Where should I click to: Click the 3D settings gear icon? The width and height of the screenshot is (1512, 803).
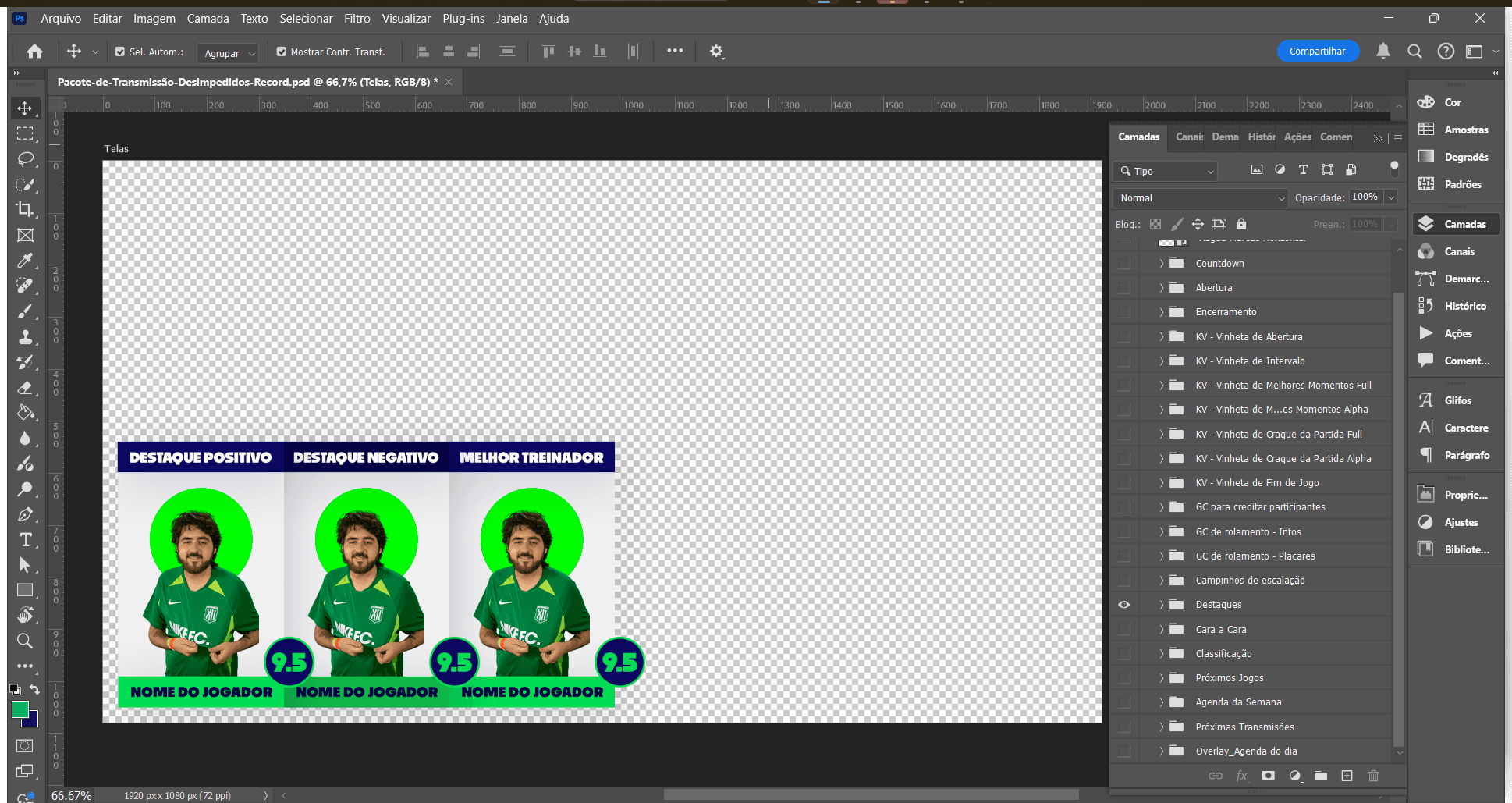coord(716,52)
